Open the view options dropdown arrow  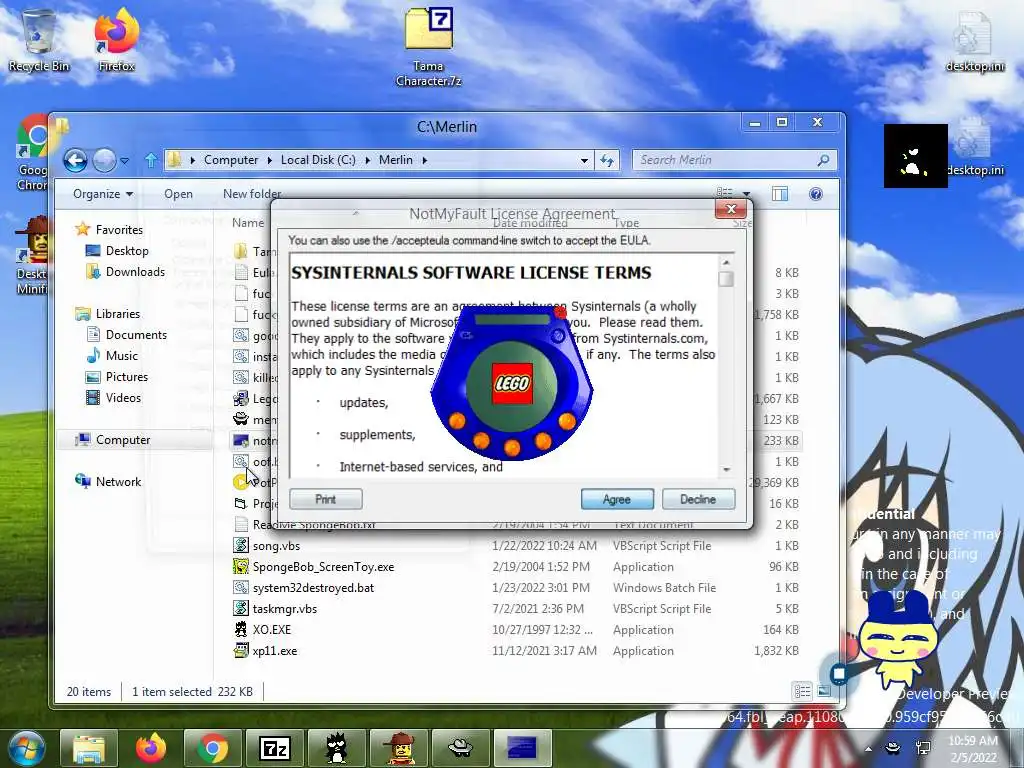746,194
